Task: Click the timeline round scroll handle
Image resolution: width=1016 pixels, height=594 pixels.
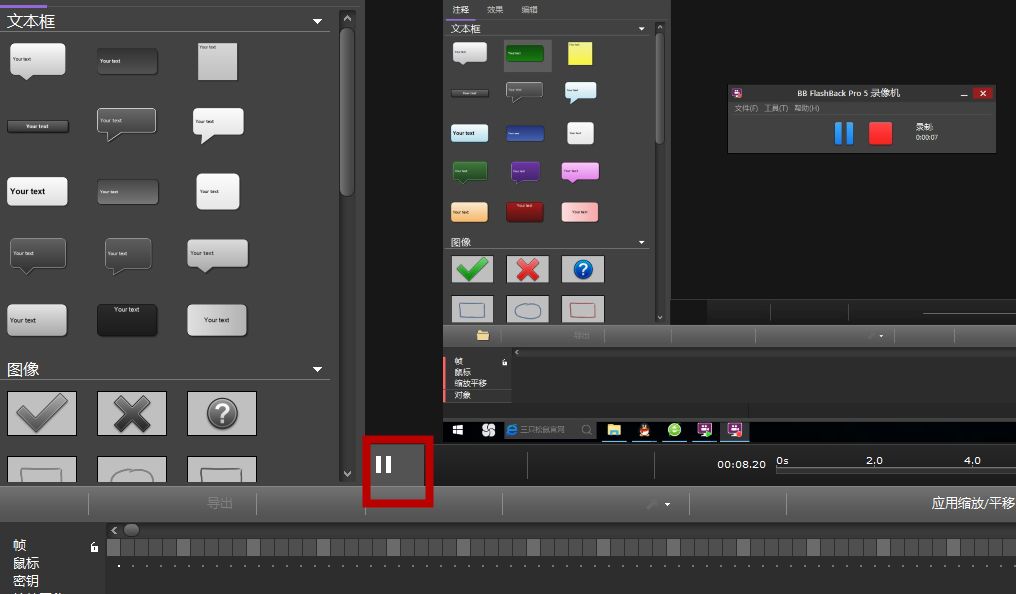Action: coord(131,530)
